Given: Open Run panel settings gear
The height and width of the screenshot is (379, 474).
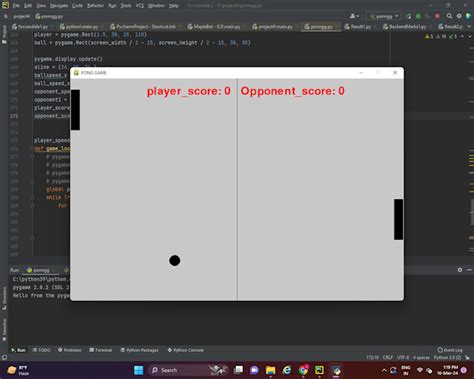Looking at the screenshot, I should coord(460,270).
